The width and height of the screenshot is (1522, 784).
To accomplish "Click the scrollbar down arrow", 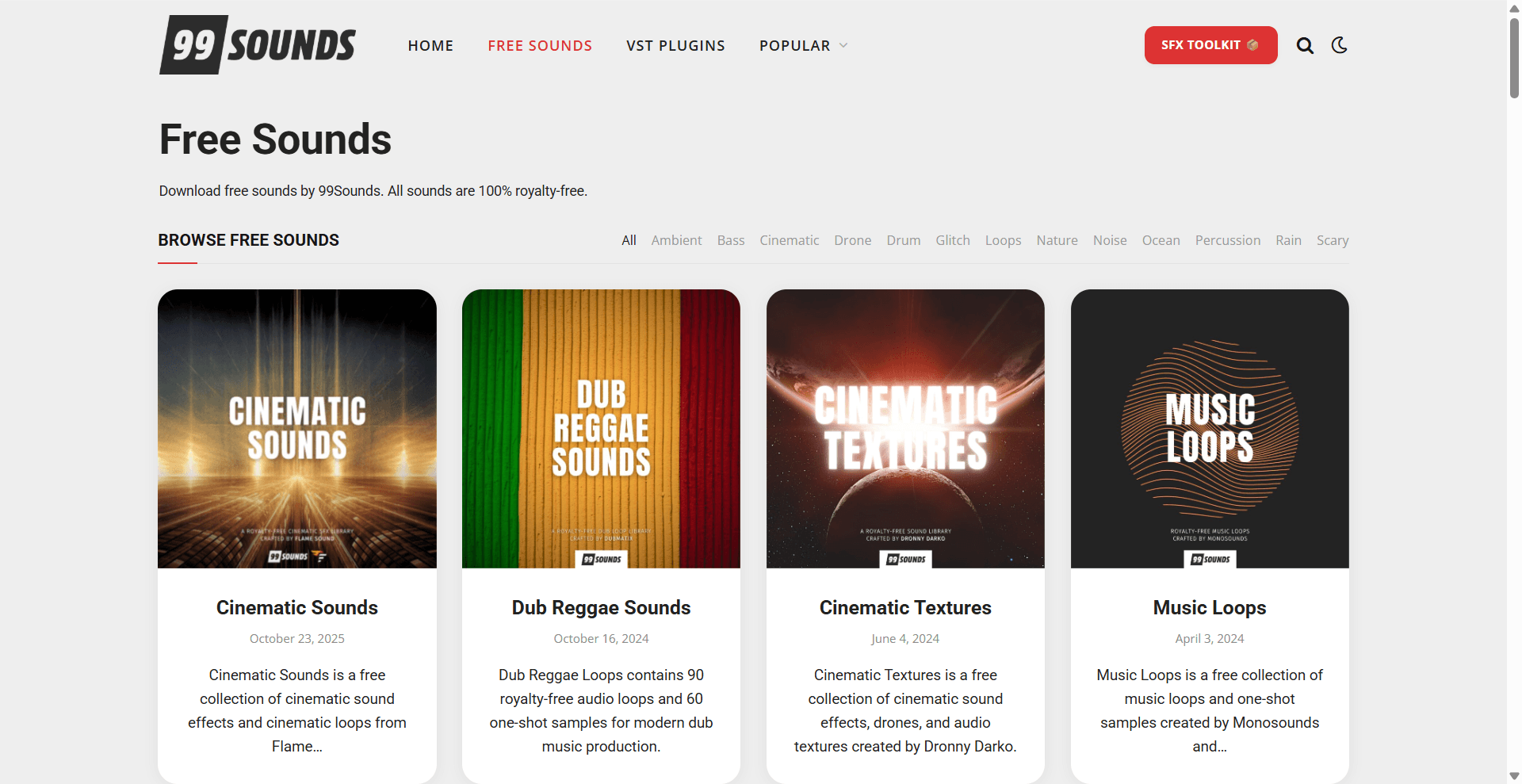I will tap(1514, 776).
